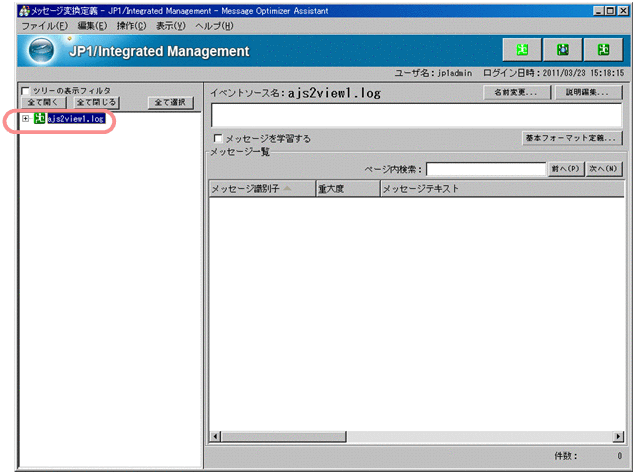Enable the ツリーの表示フィルタ checkbox
636x475 pixels.
point(25,90)
